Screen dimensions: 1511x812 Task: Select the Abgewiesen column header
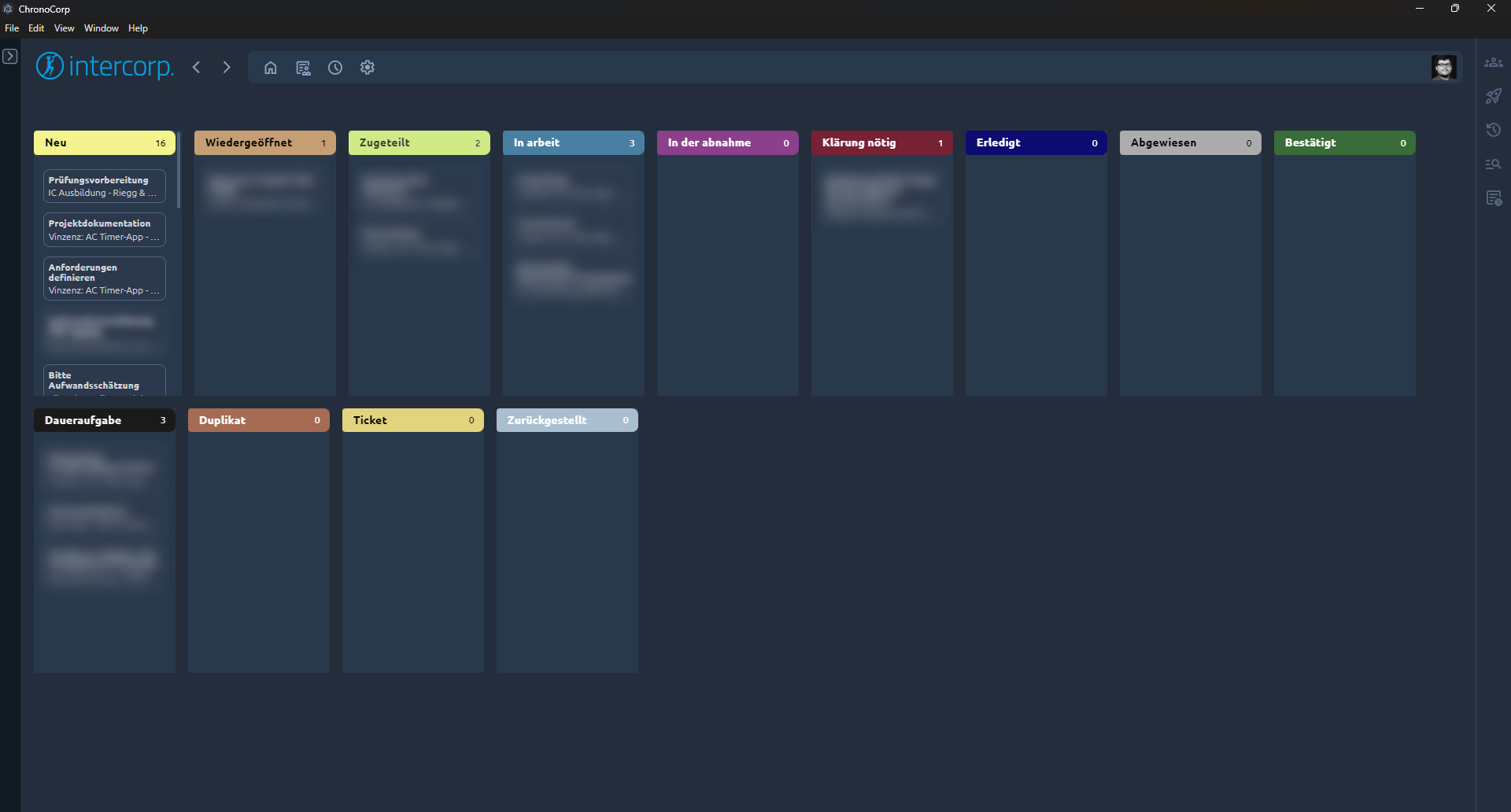coord(1191,142)
